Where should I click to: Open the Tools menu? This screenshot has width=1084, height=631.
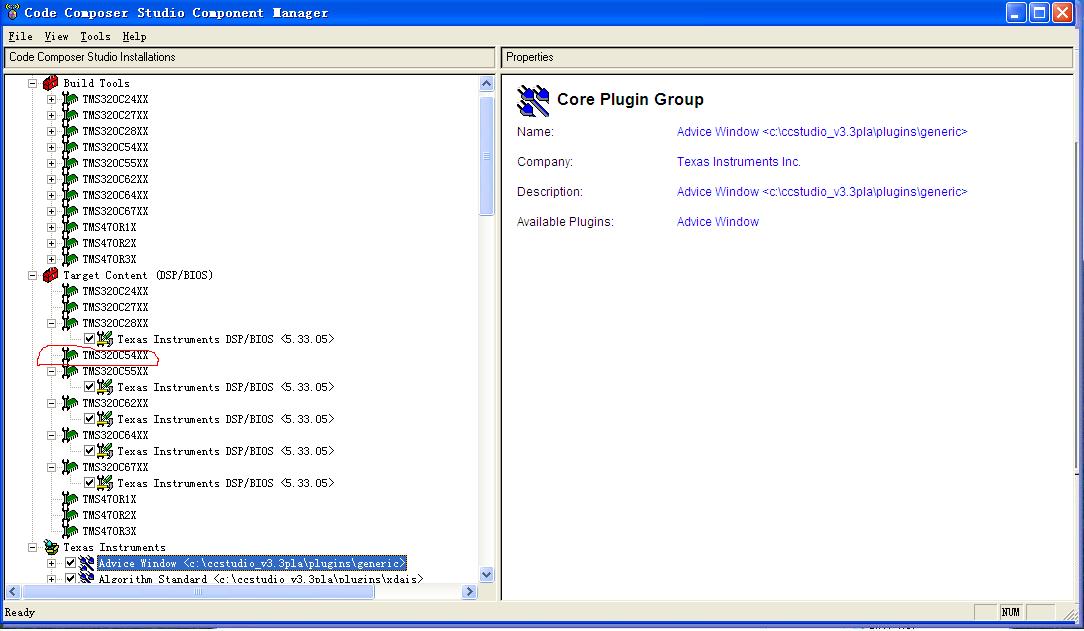tap(95, 37)
